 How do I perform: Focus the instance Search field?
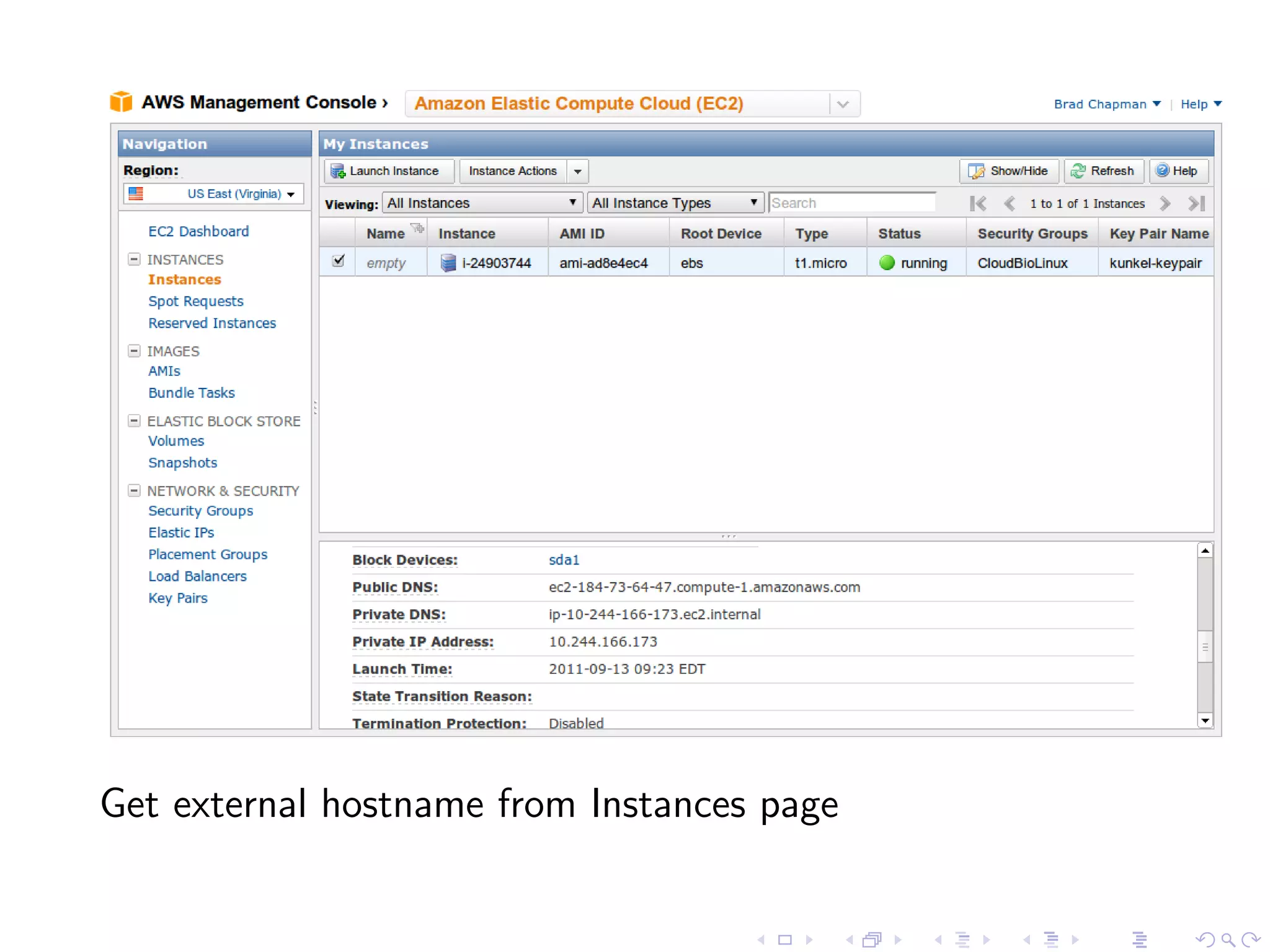click(852, 203)
